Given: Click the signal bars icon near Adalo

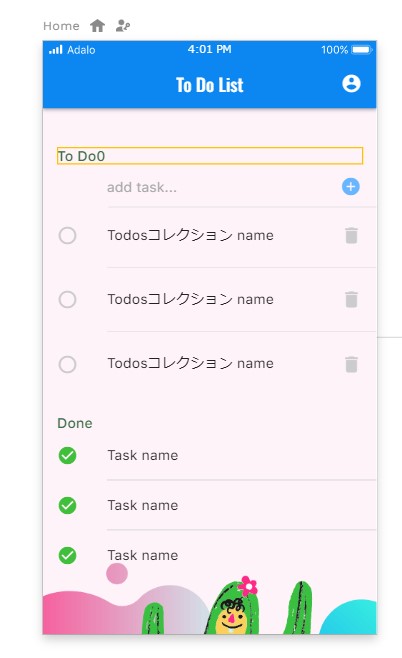Looking at the screenshot, I should tap(56, 50).
